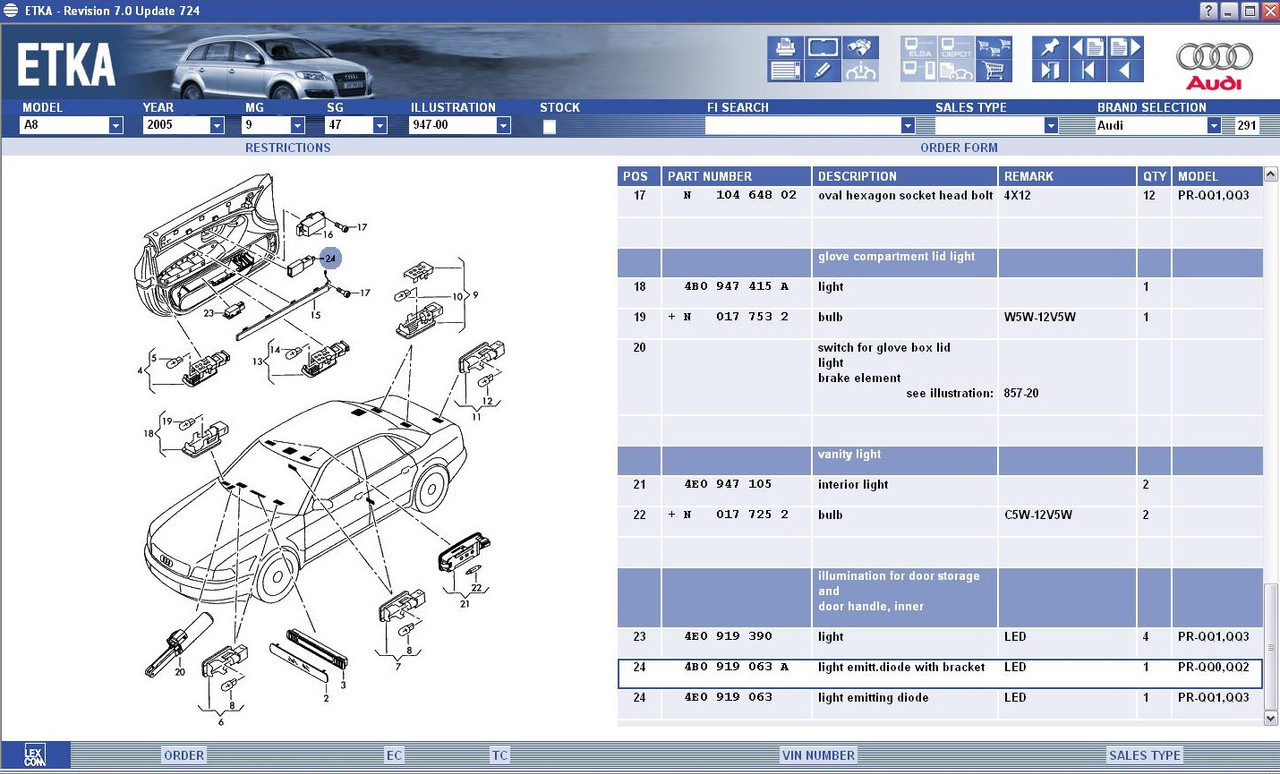1280x774 pixels.
Task: Click the DESCRIPTION column header
Action: [x=905, y=176]
